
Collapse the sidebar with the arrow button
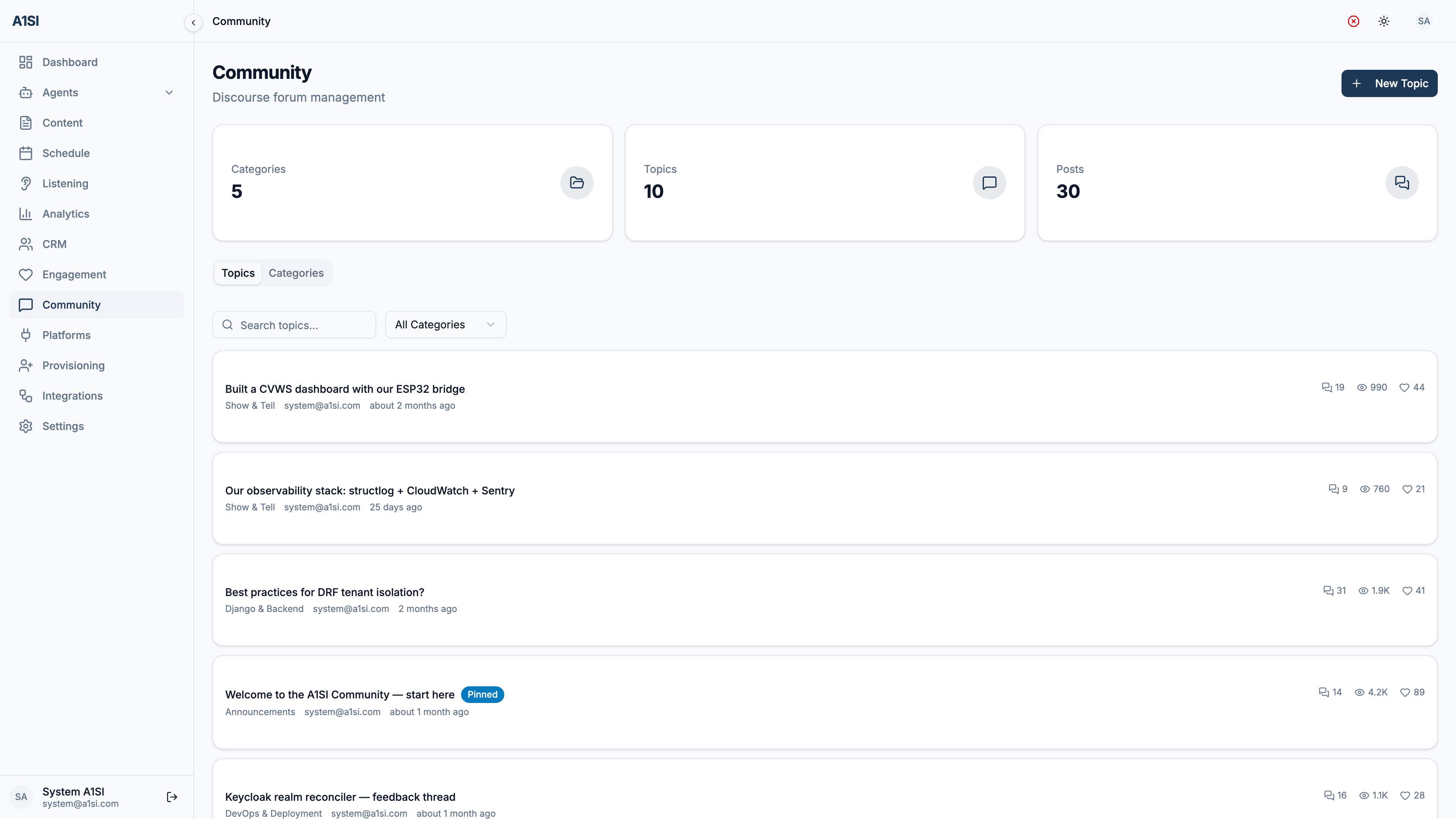pyautogui.click(x=193, y=23)
